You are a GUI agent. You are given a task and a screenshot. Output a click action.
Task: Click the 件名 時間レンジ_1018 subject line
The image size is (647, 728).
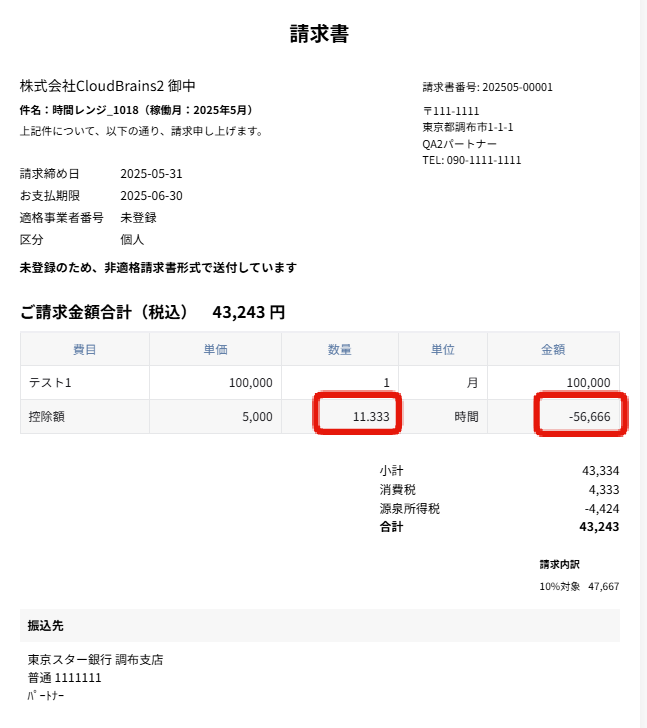pos(136,110)
